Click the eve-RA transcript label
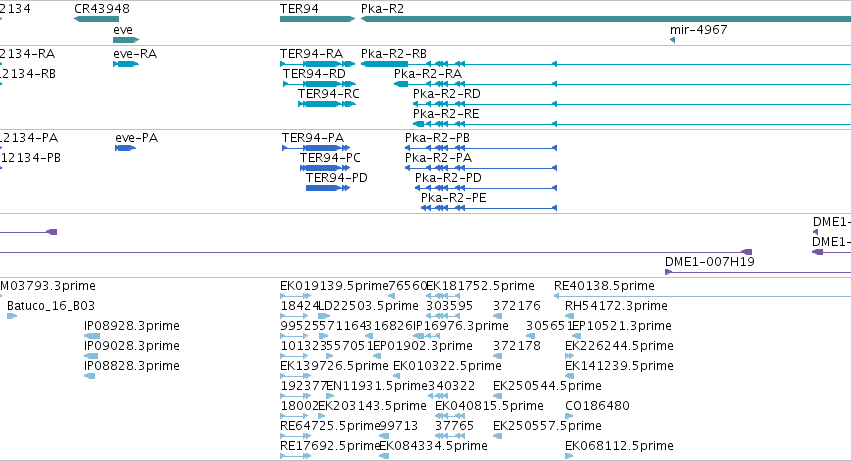The height and width of the screenshot is (461, 851). pos(135,54)
